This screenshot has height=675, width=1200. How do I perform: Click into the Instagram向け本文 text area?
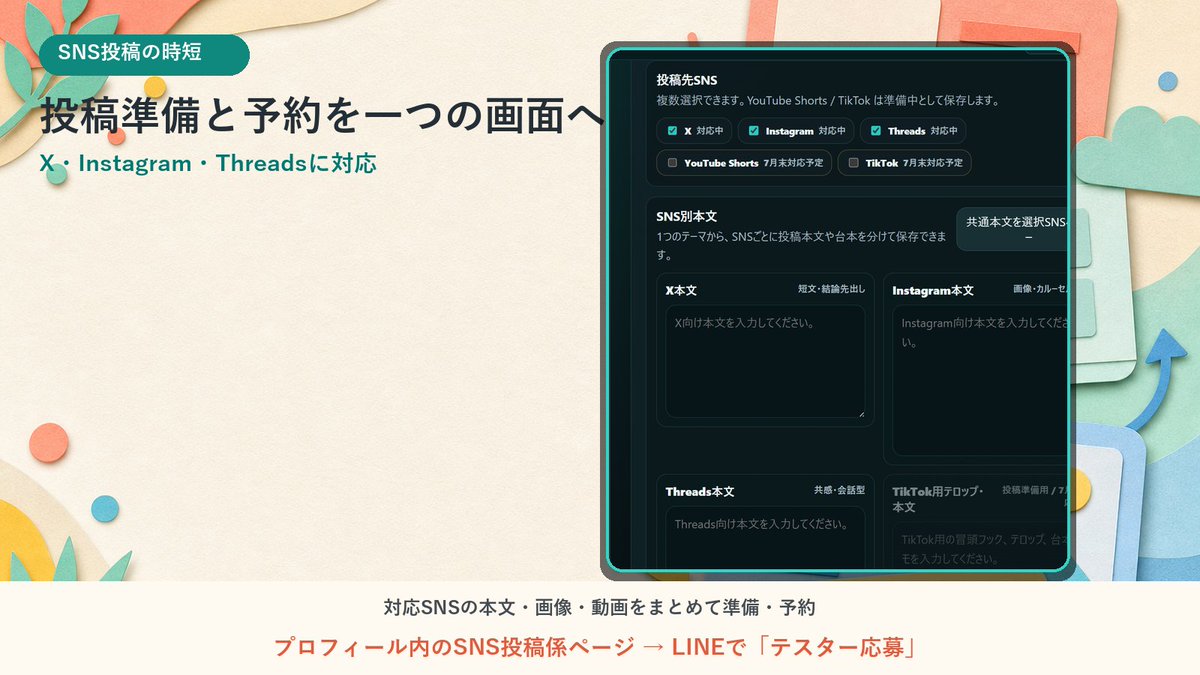[x=981, y=381]
